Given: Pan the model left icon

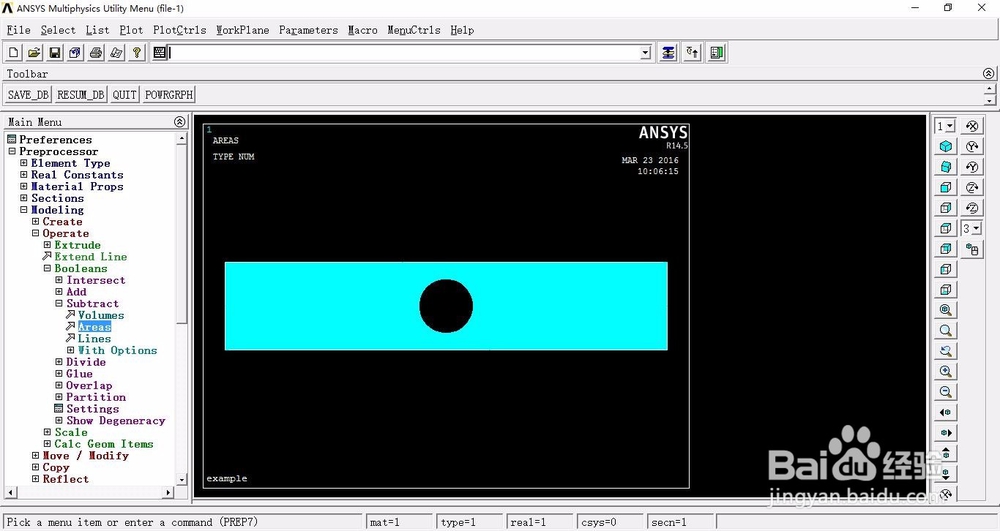Looking at the screenshot, I should (946, 412).
